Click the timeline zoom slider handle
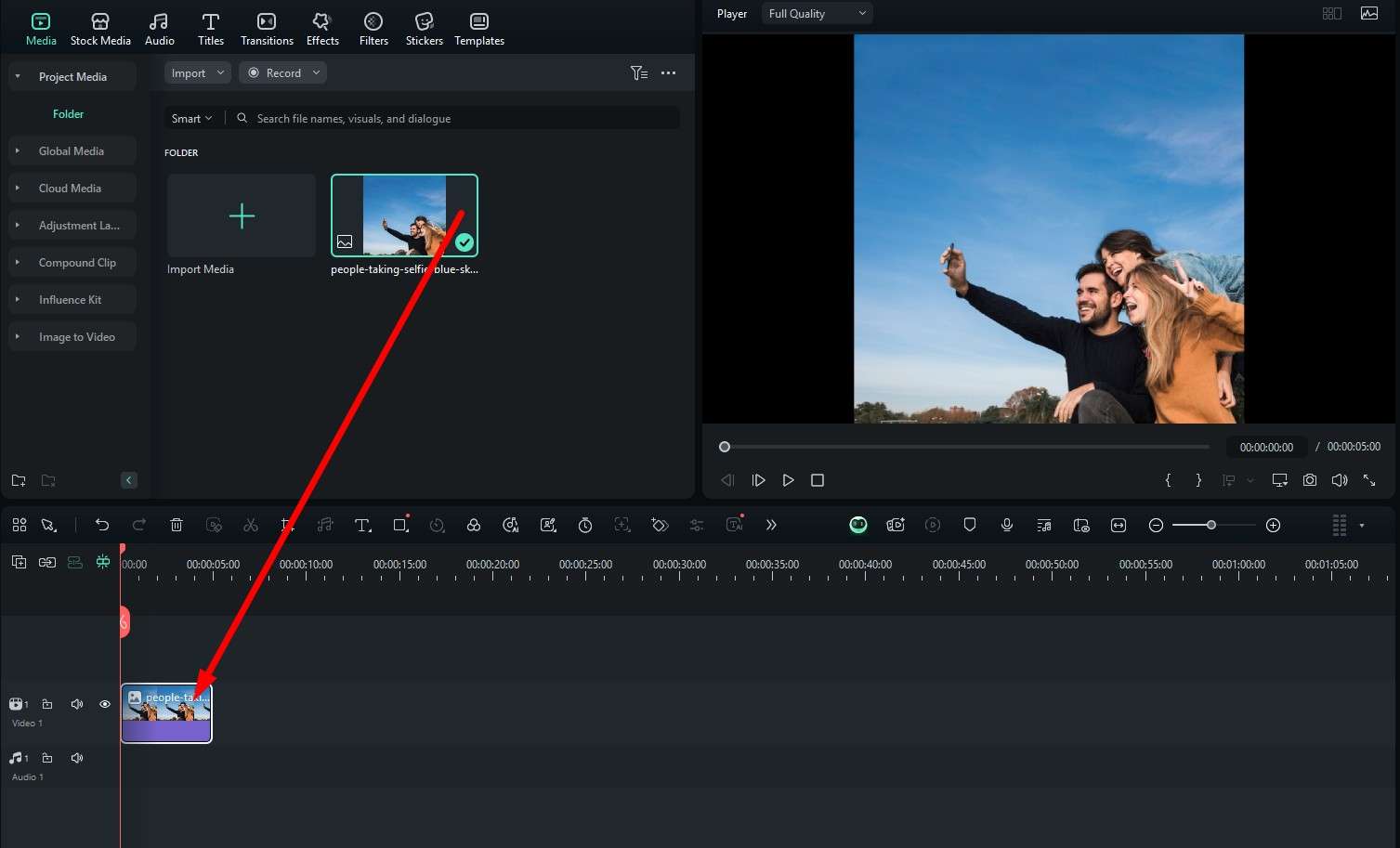 (x=1211, y=525)
